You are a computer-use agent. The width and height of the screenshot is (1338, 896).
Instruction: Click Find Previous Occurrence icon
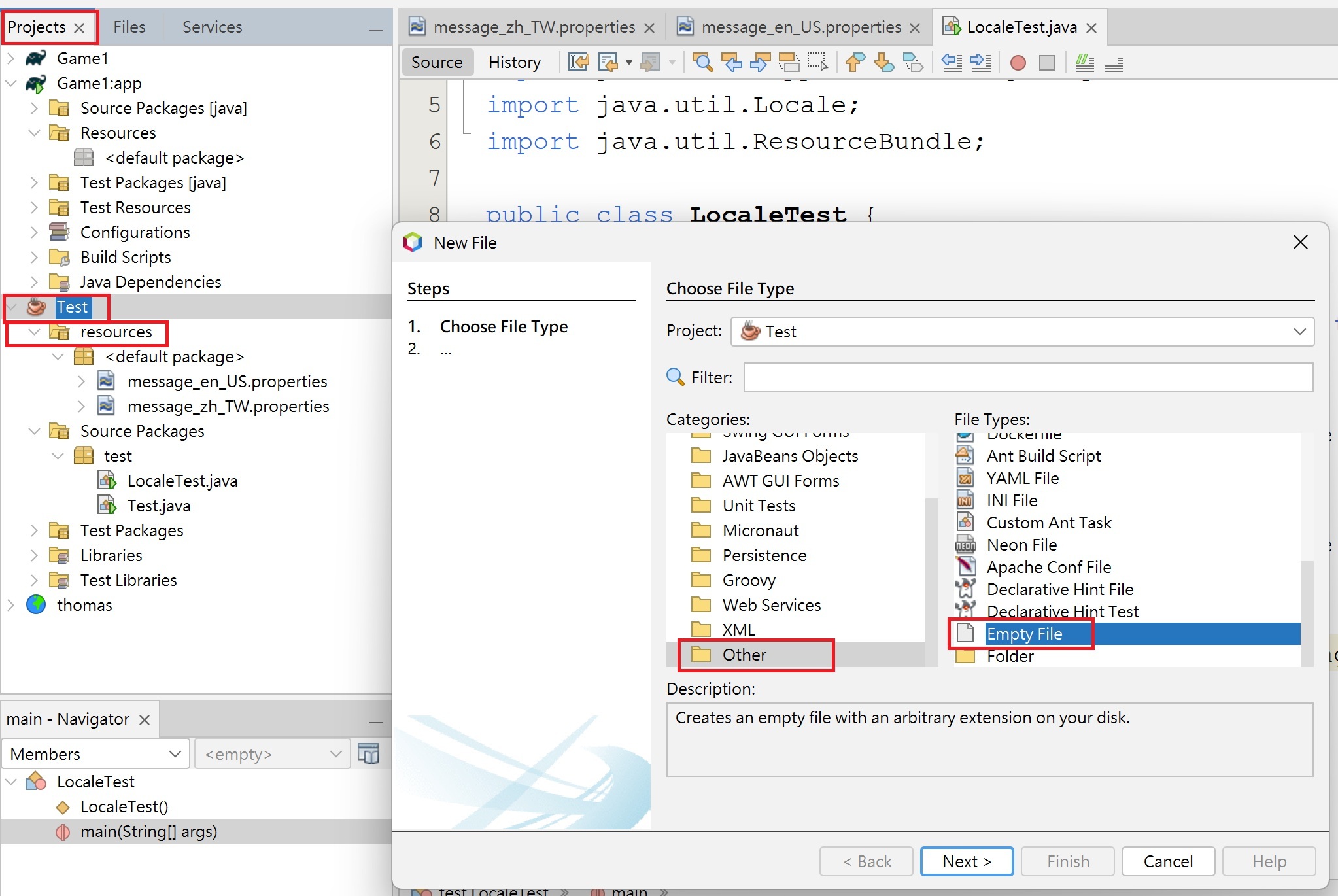pos(732,63)
